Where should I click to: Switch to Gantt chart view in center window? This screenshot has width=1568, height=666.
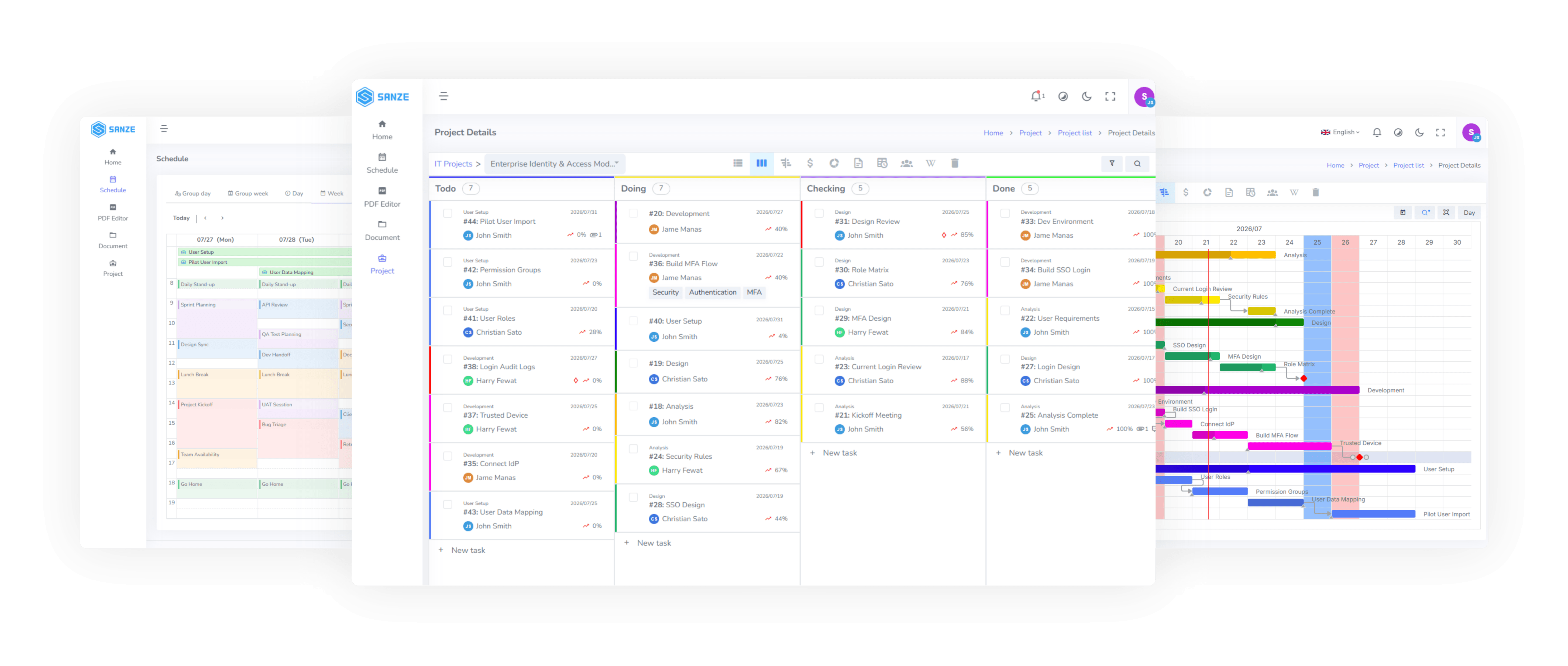pos(786,163)
